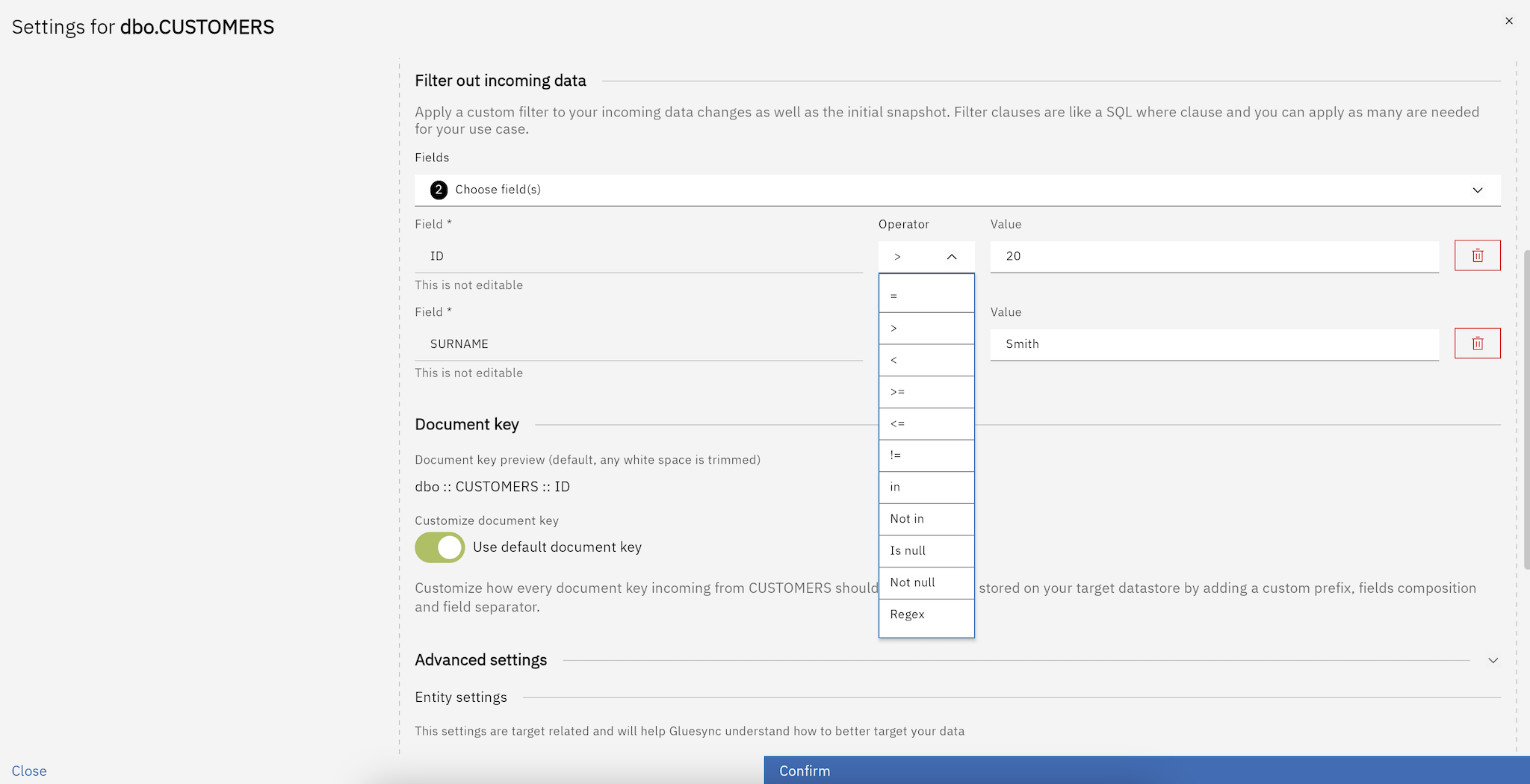This screenshot has height=784, width=1530.
Task: Click the 'Document key' heading
Action: 467,424
